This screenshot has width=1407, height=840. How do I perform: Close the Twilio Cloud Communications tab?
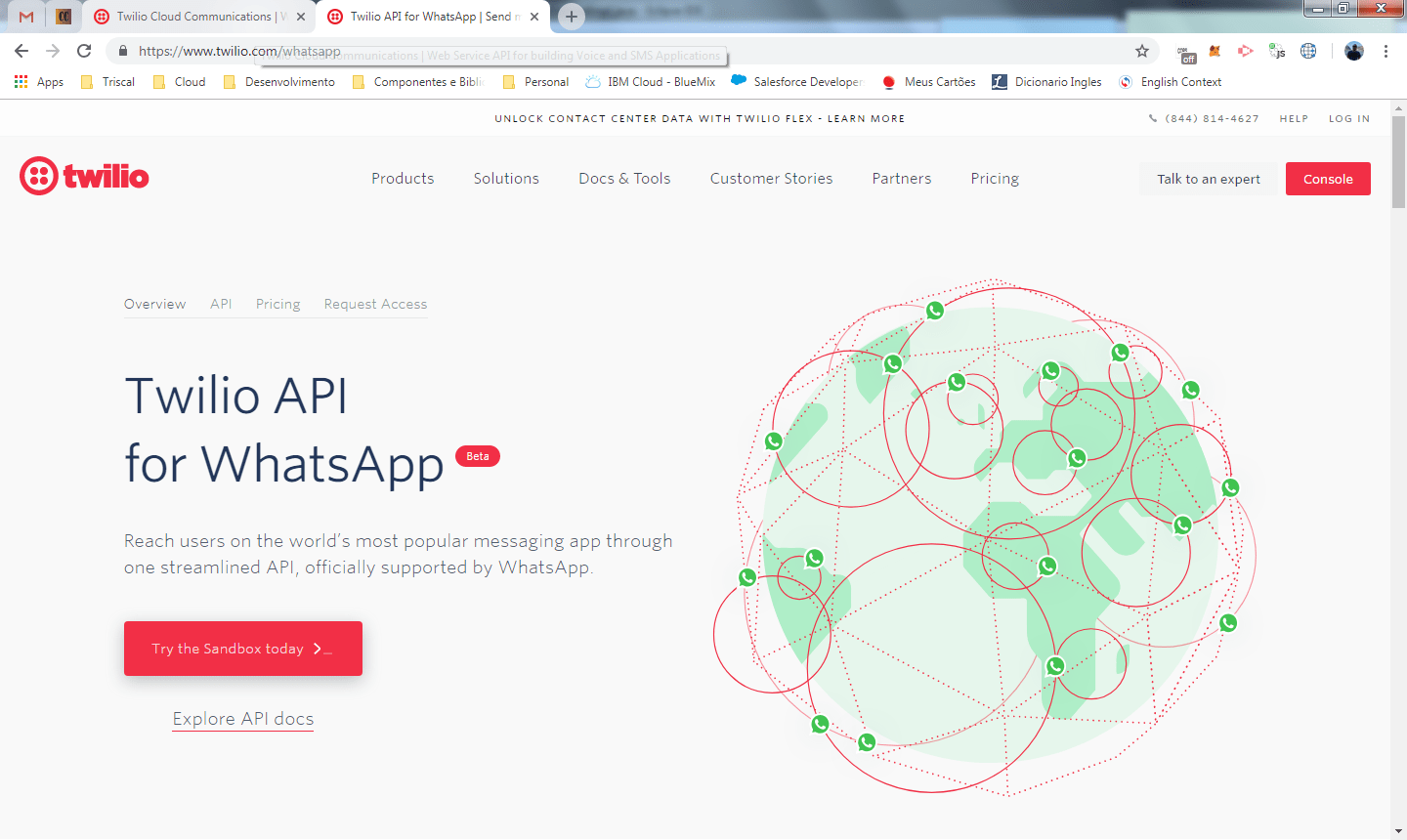tap(300, 17)
